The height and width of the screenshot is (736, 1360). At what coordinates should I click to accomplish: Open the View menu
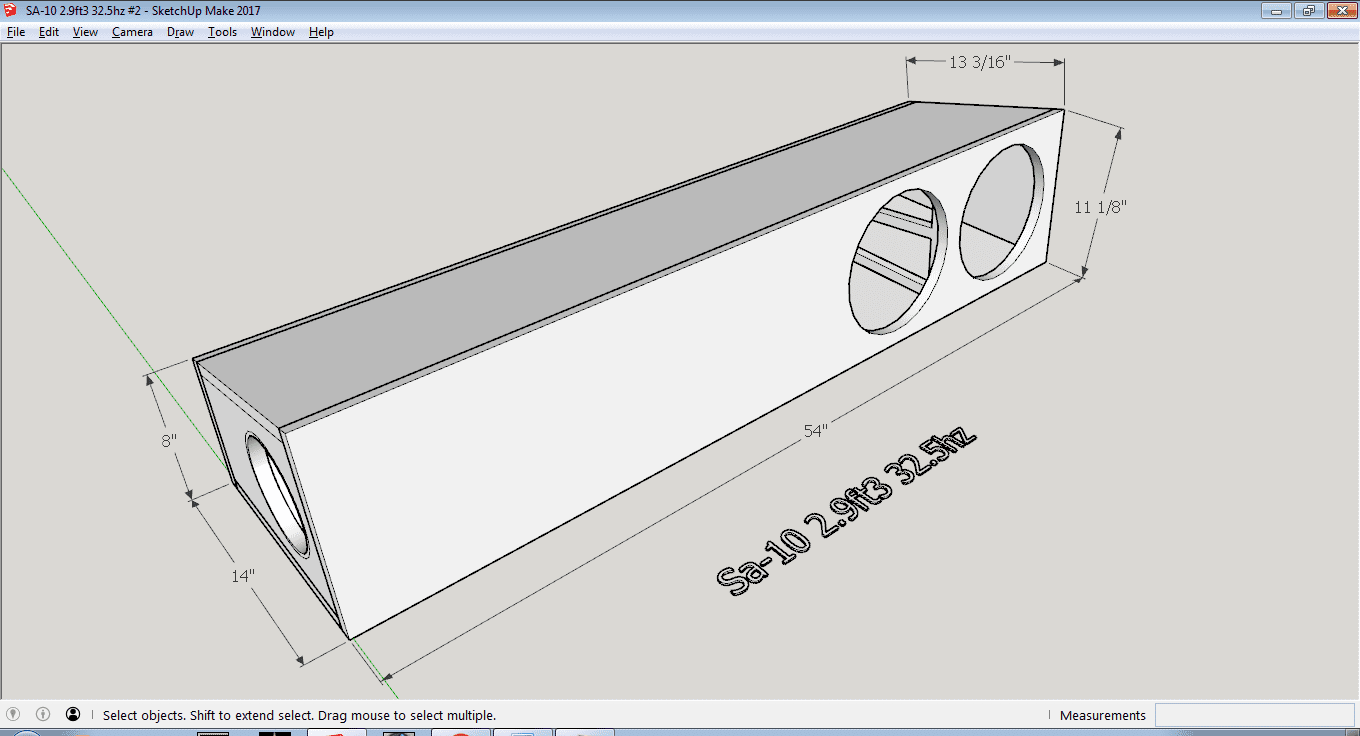86,32
